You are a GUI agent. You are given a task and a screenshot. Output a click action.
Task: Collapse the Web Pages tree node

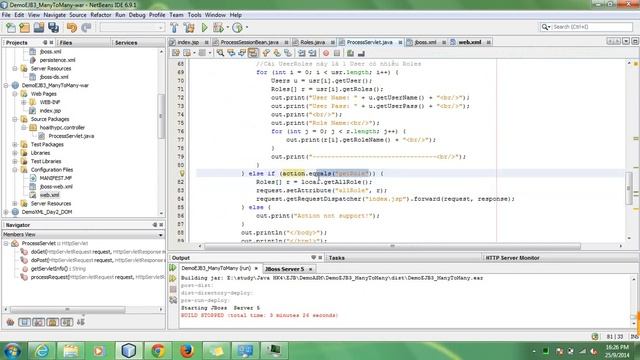(15, 94)
